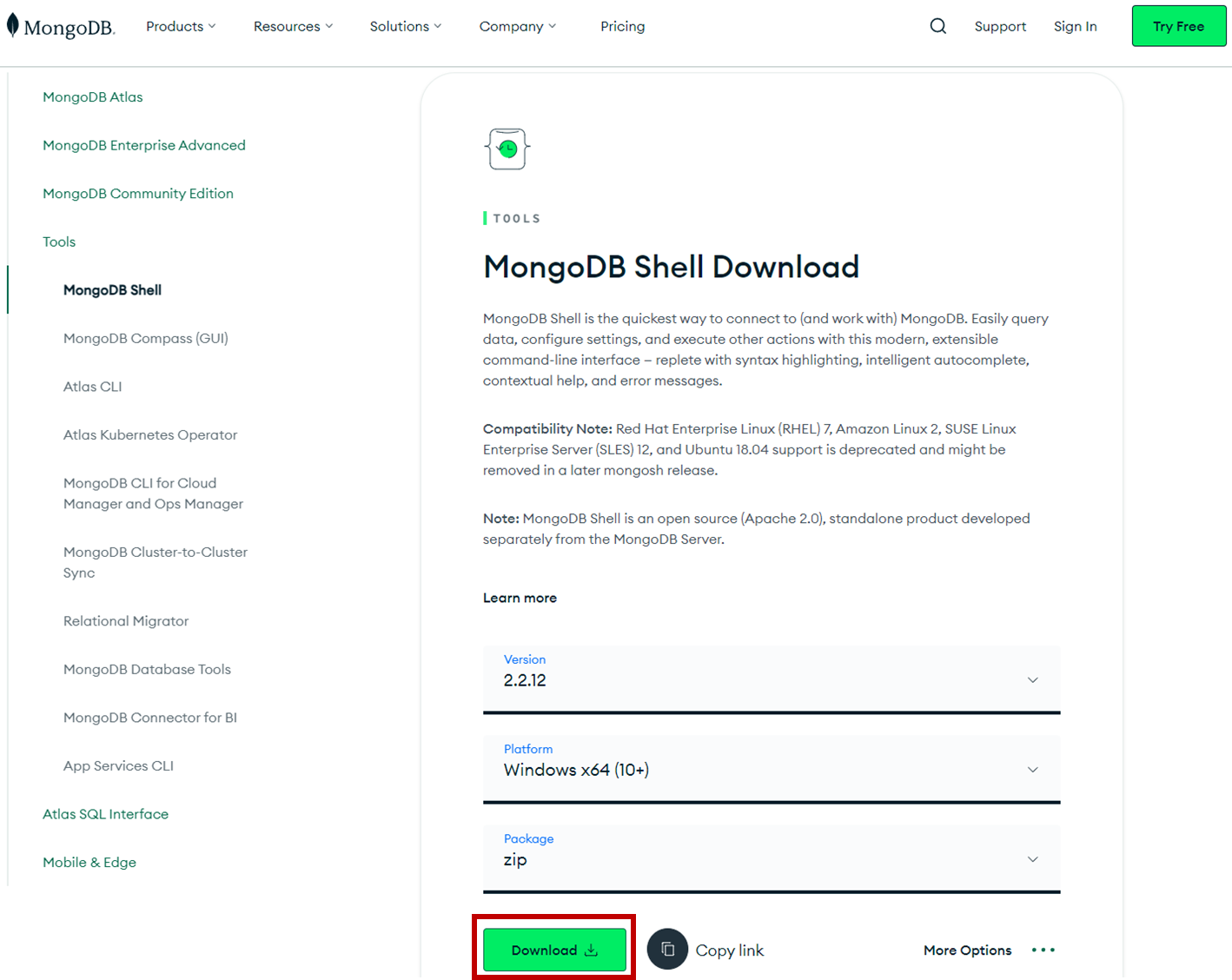Viewport: 1232px width, 980px height.
Task: Click the MongoDB logo
Action: point(61,27)
